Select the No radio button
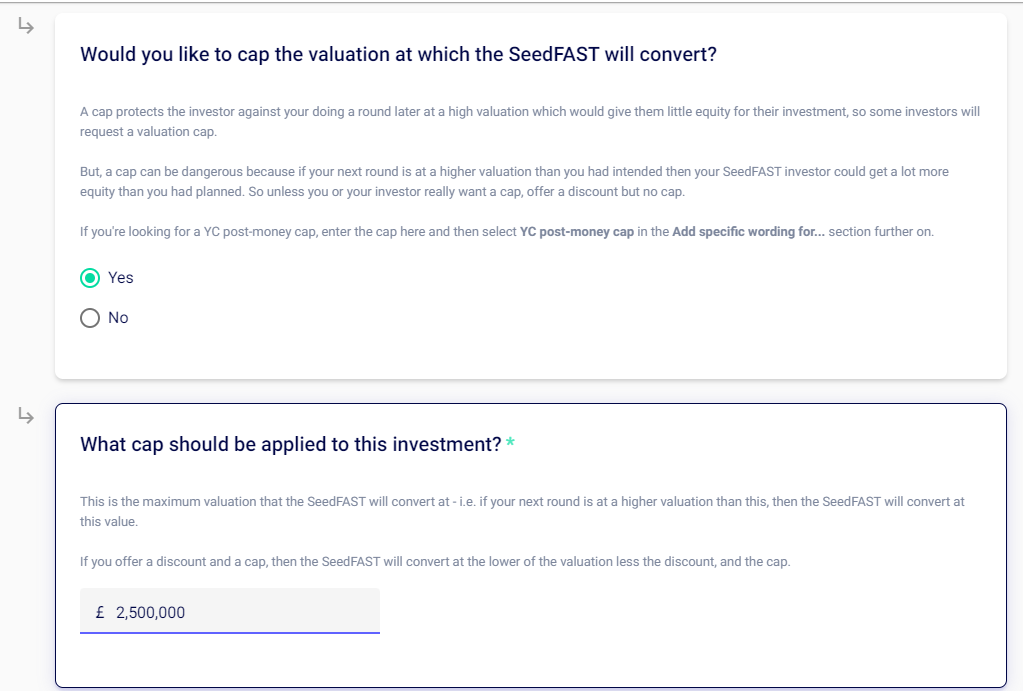 90,318
